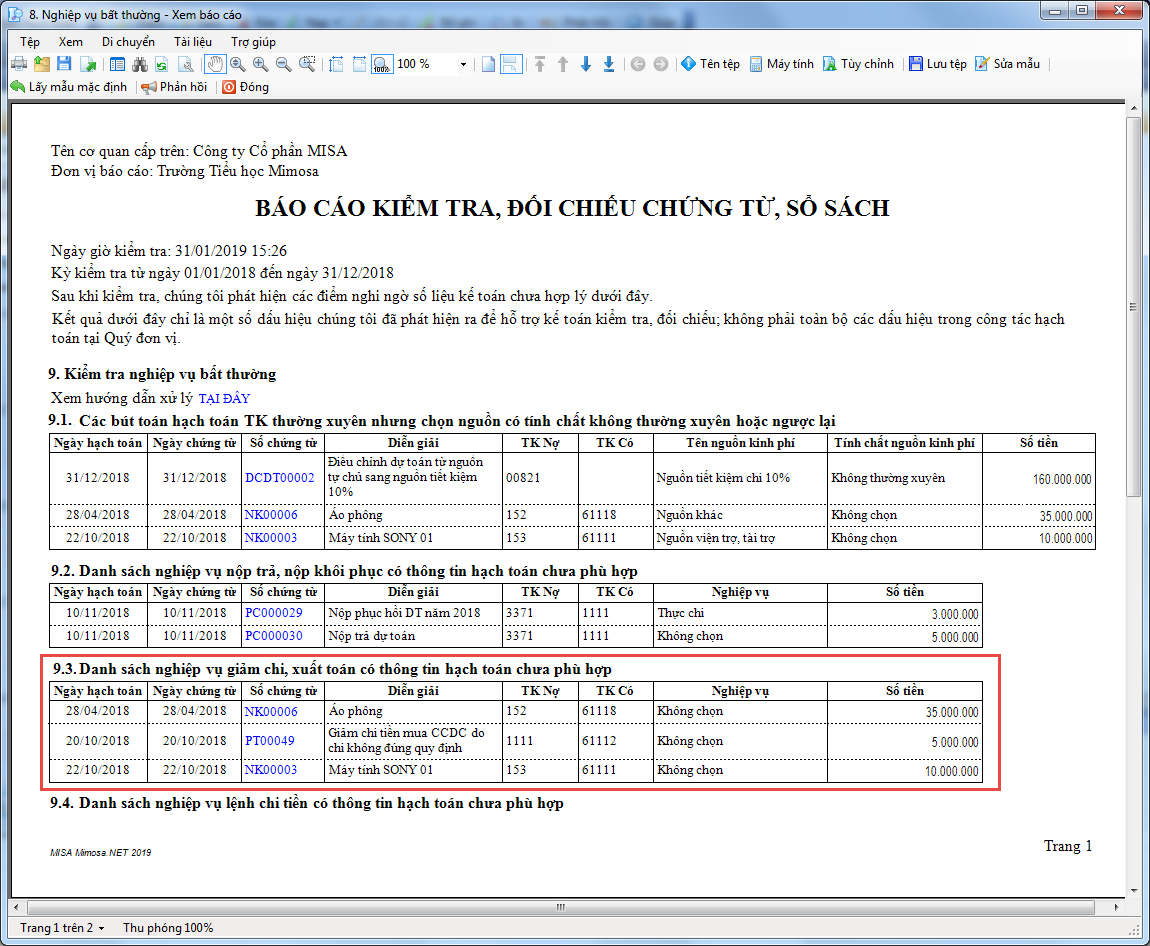This screenshot has height=946, width=1150.
Task: Click the Tùy chỉnh customize button
Action: pyautogui.click(x=858, y=65)
